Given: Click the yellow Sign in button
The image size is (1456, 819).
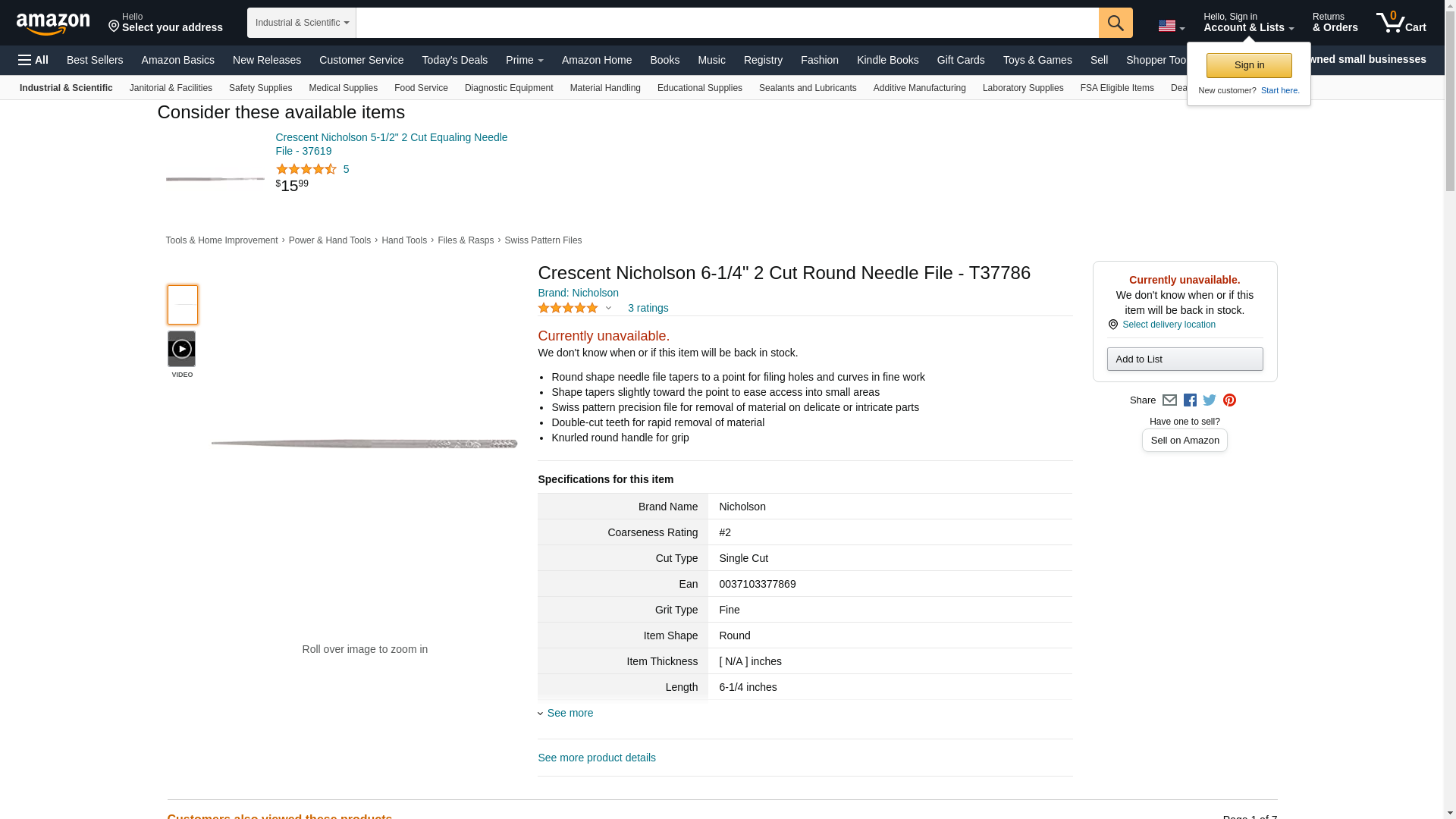Looking at the screenshot, I should tap(1248, 65).
